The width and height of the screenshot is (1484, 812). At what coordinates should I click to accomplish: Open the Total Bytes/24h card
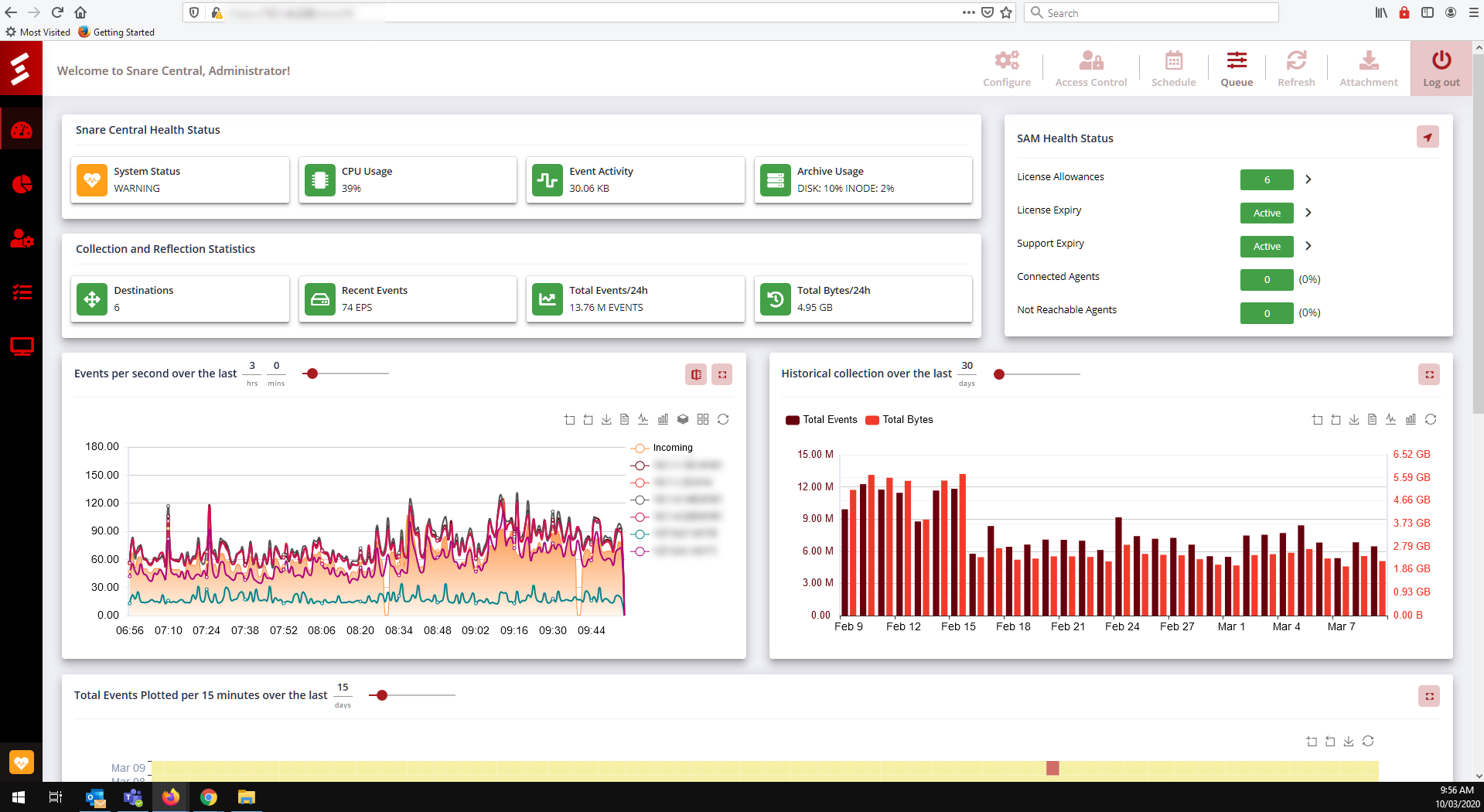tap(863, 299)
